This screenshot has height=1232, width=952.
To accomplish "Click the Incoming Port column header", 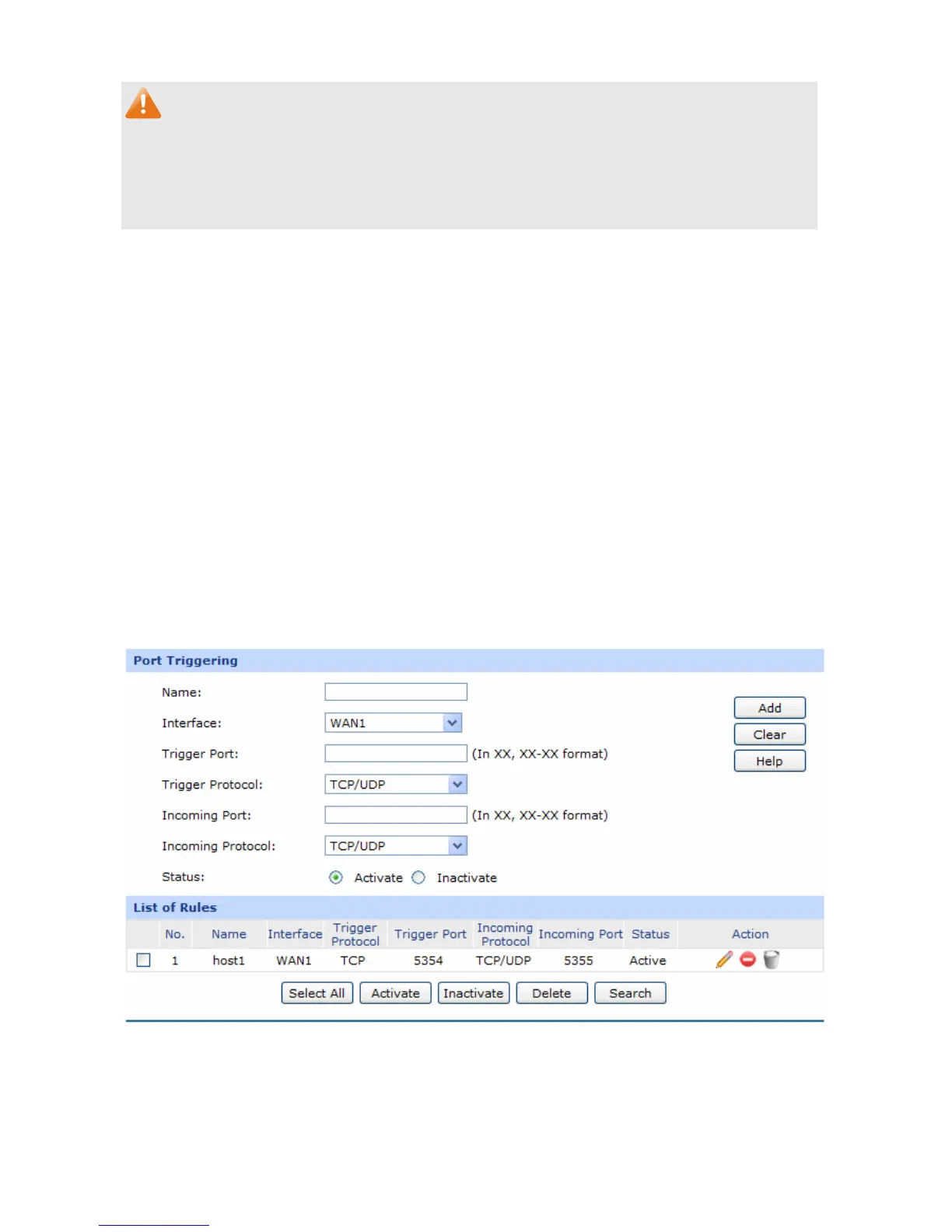I will pos(580,934).
